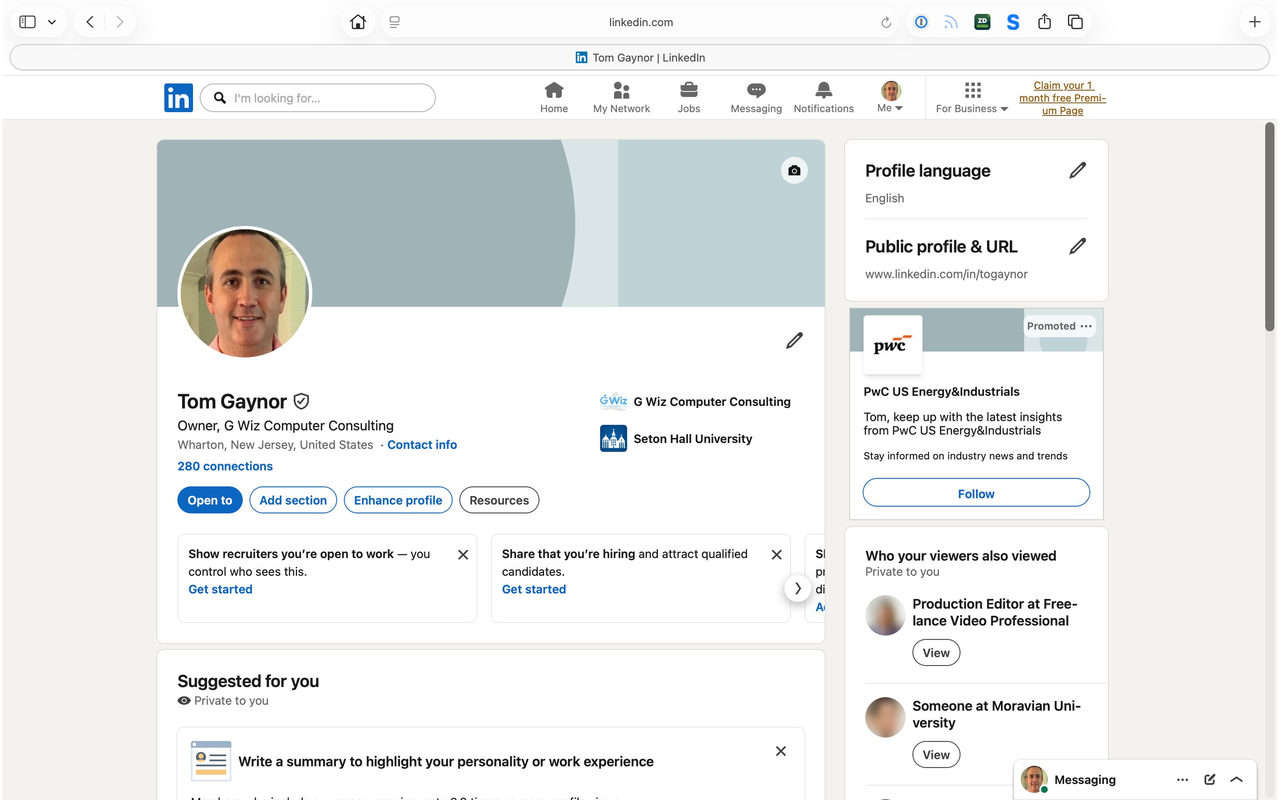Click the Safari home icon
The height and width of the screenshot is (800, 1280).
(358, 22)
